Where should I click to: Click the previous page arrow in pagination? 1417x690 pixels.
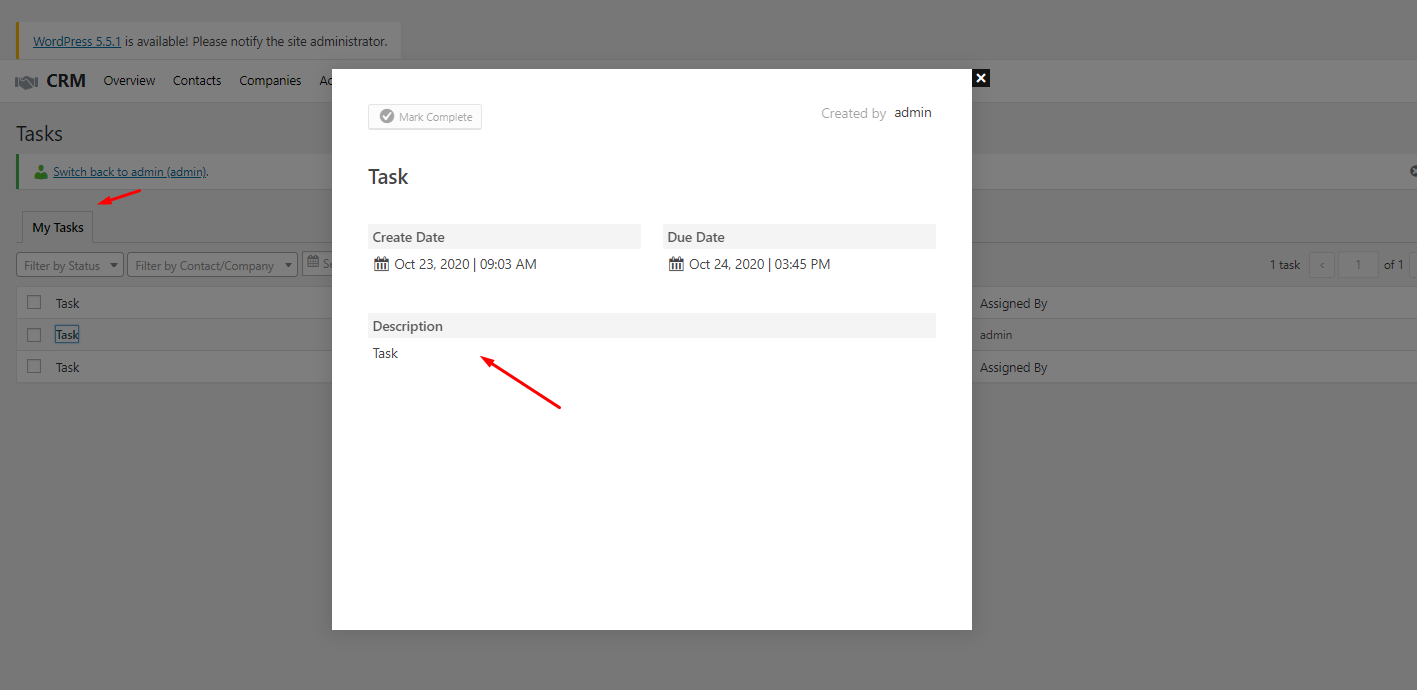coord(1322,264)
